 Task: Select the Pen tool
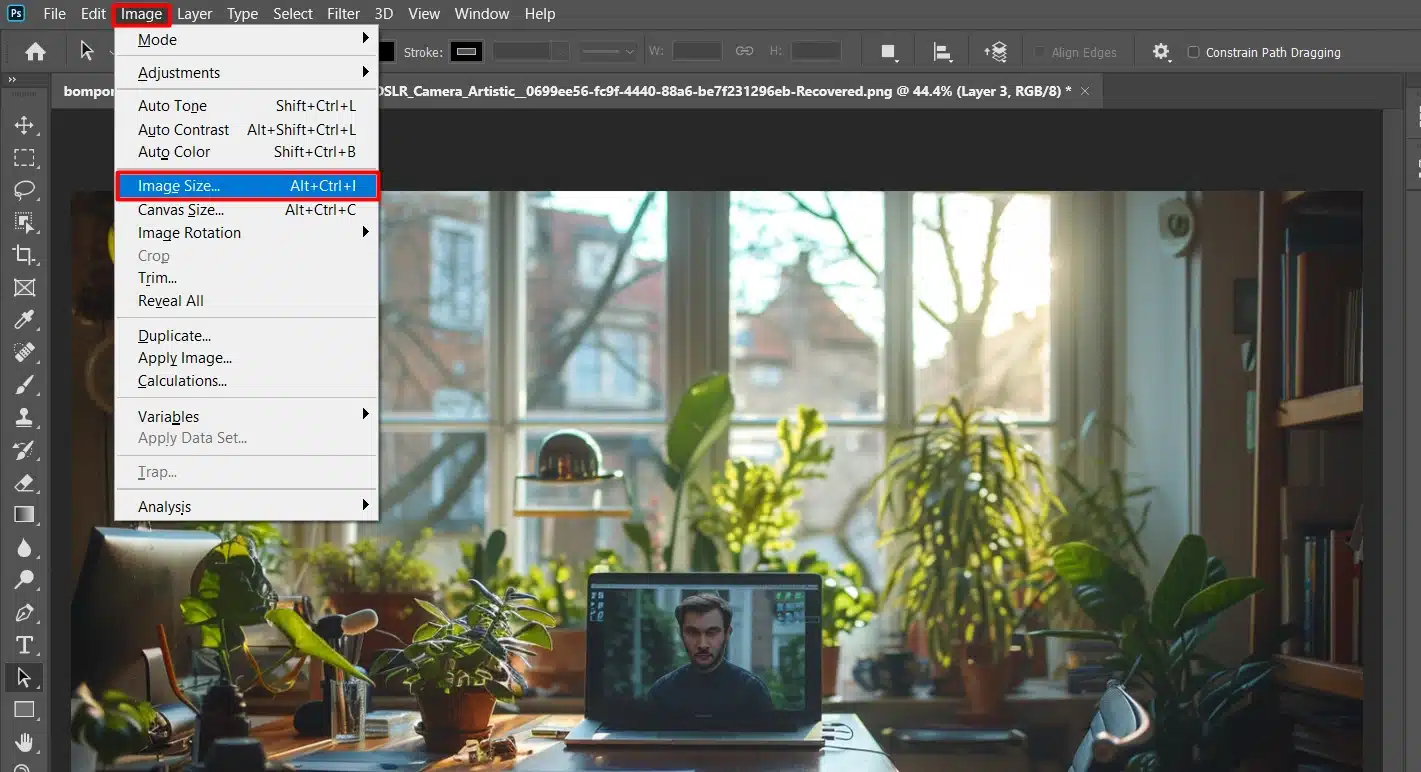[x=24, y=612]
